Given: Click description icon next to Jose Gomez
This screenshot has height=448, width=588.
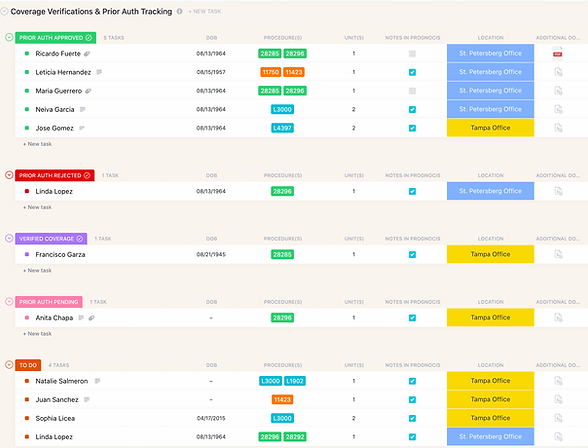Looking at the screenshot, I should coord(82,128).
